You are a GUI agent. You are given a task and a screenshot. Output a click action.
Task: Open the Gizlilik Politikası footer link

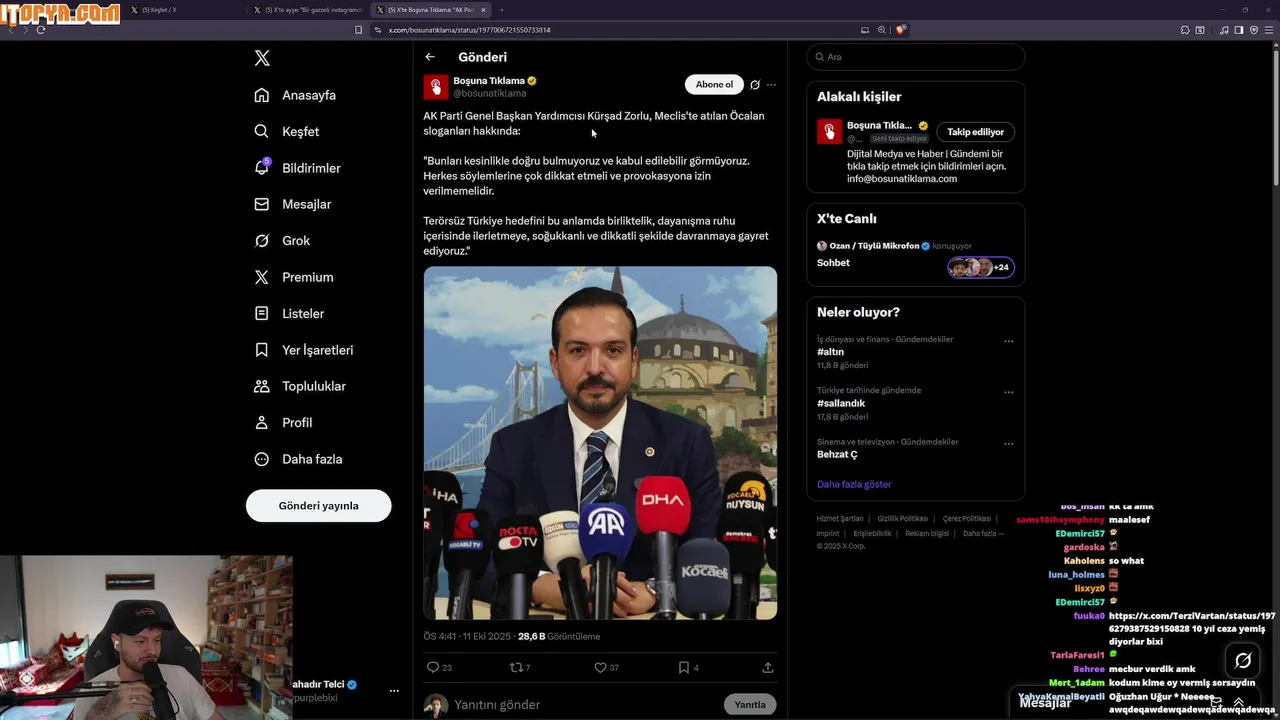click(903, 519)
